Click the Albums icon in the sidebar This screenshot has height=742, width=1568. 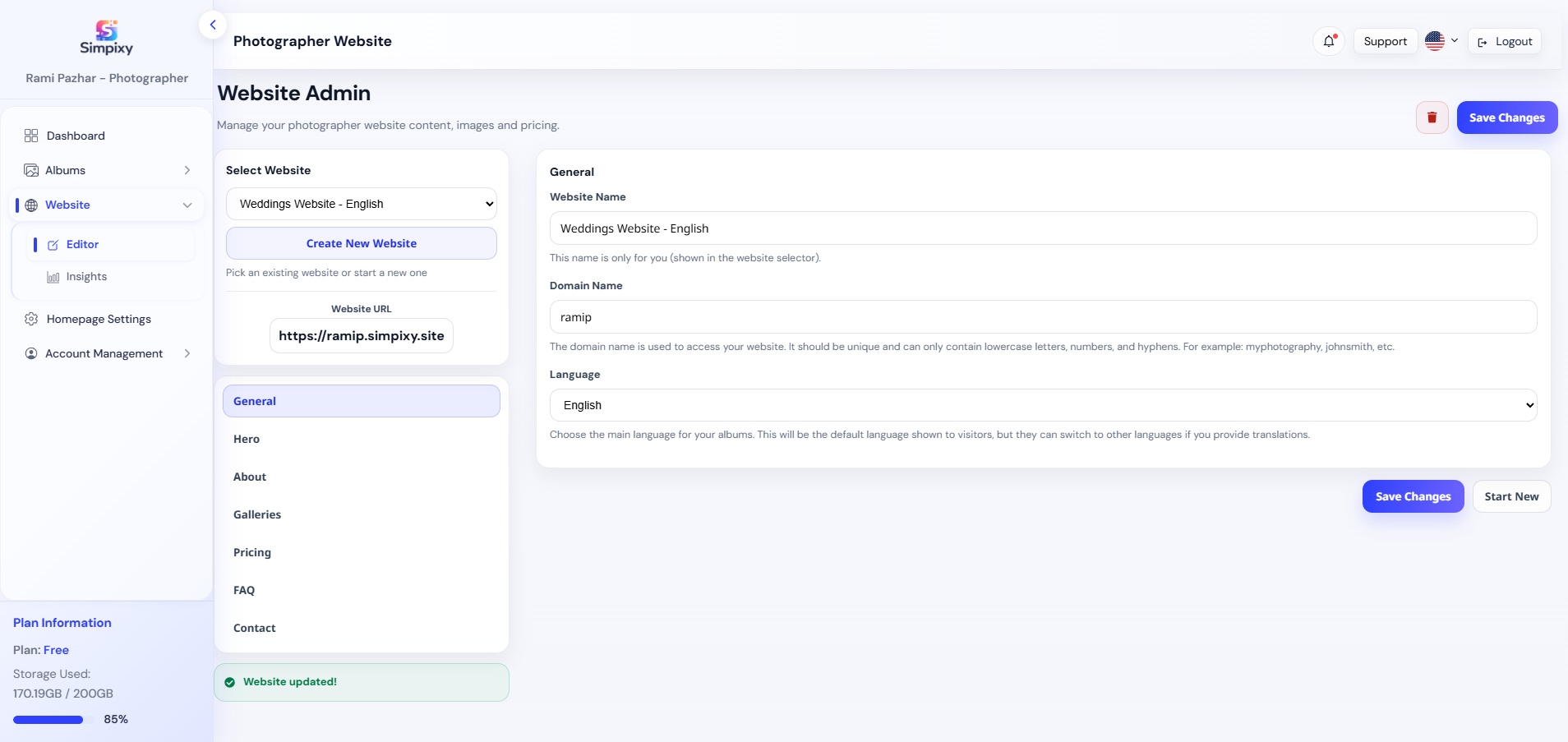(31, 170)
